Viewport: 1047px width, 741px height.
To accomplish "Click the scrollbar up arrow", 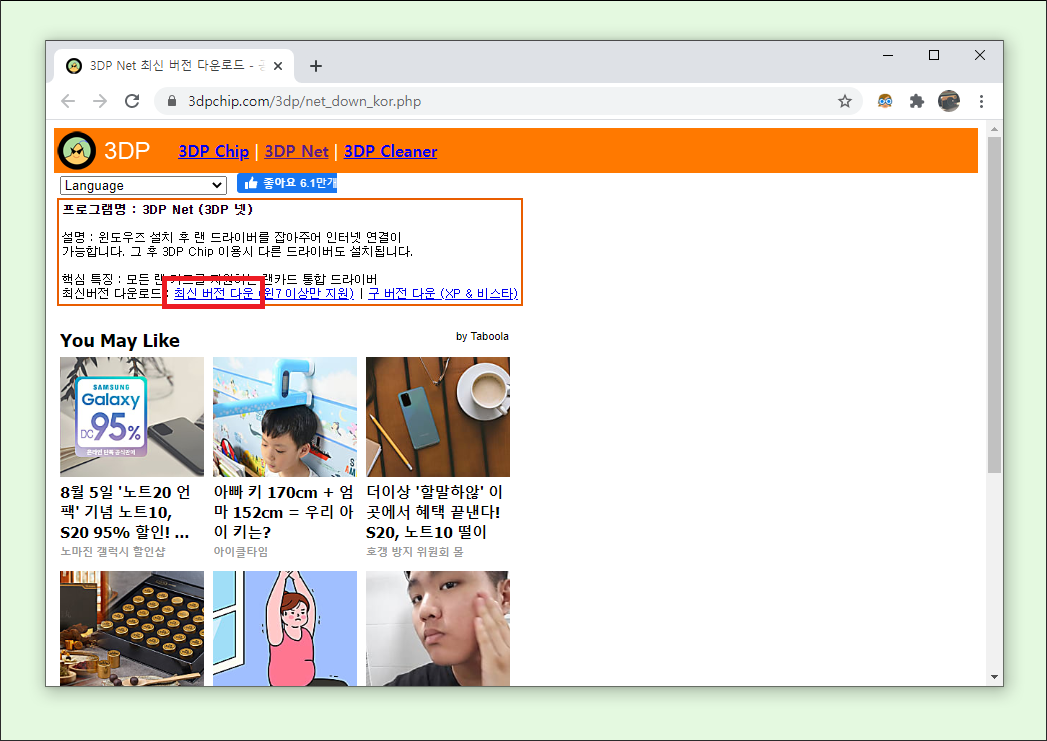I will (x=994, y=129).
